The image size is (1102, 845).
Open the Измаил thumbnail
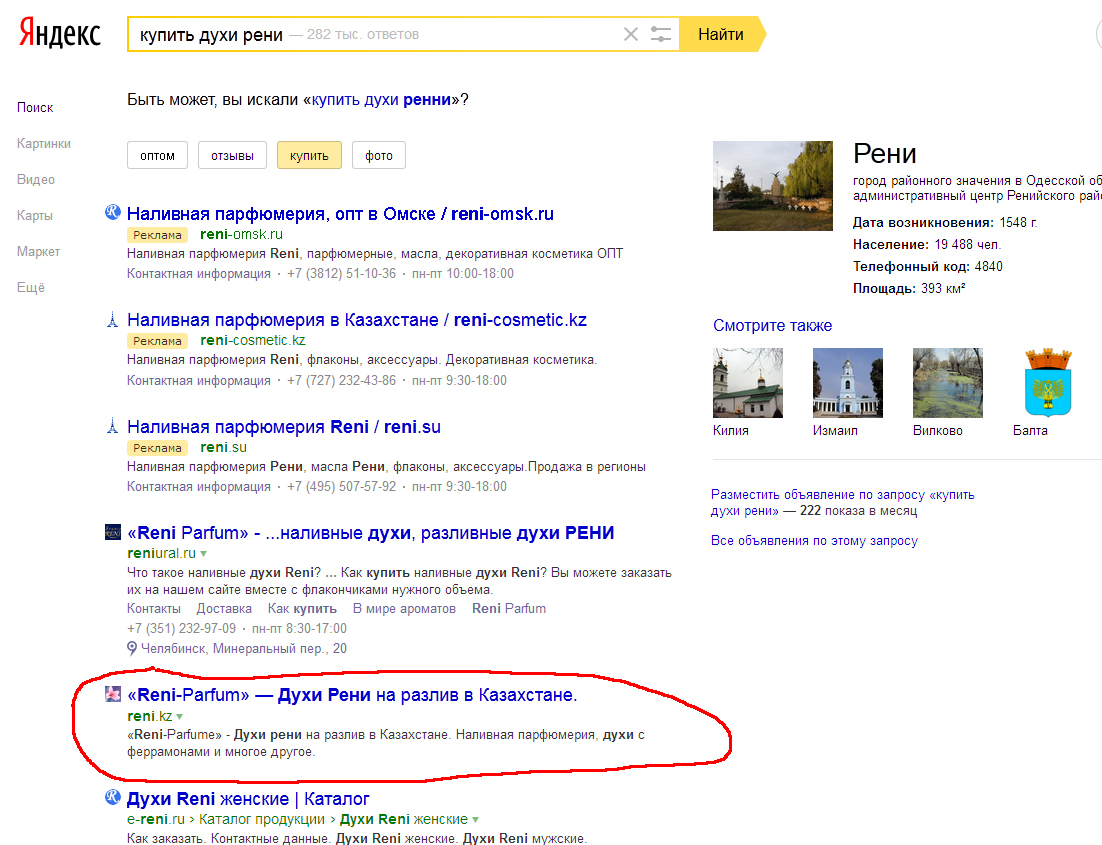click(x=848, y=383)
